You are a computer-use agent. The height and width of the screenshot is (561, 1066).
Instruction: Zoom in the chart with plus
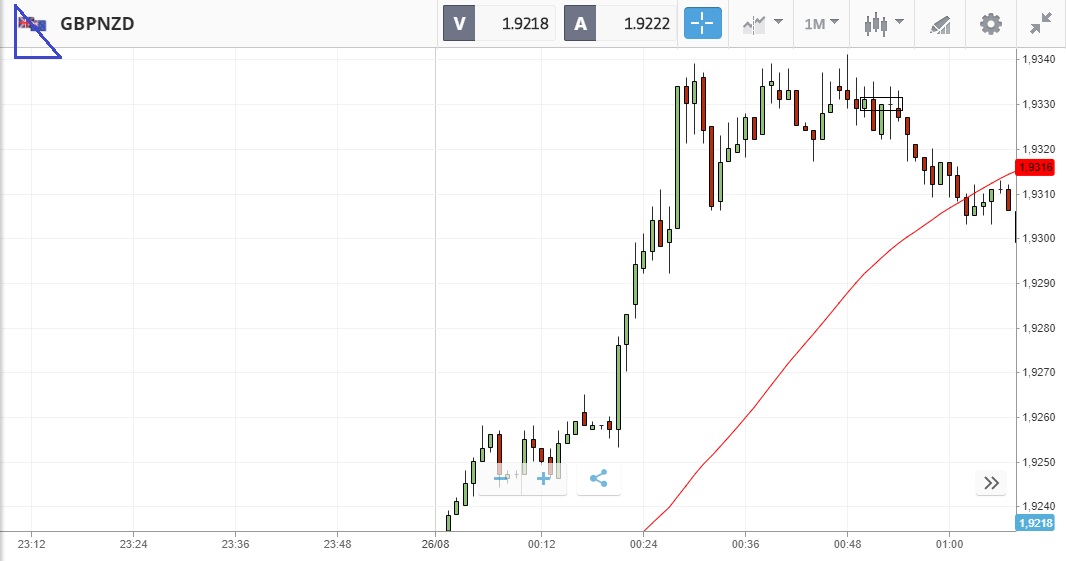[x=544, y=479]
